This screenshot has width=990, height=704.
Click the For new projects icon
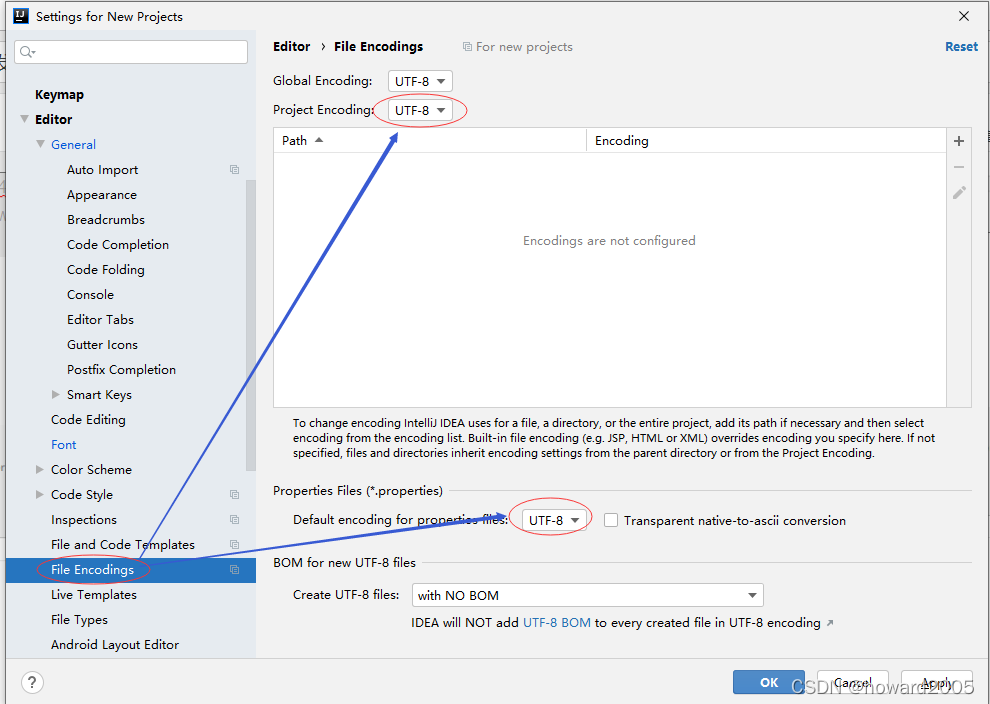[x=467, y=47]
